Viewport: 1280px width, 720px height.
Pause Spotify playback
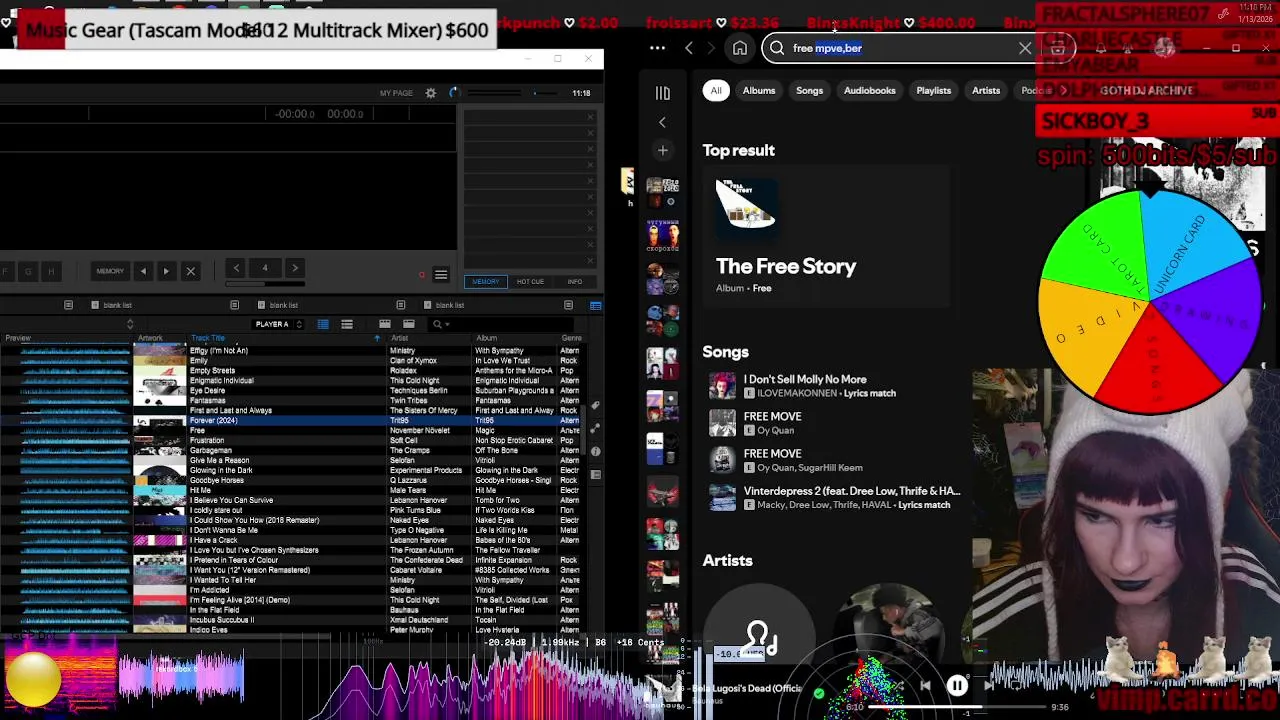(x=957, y=686)
